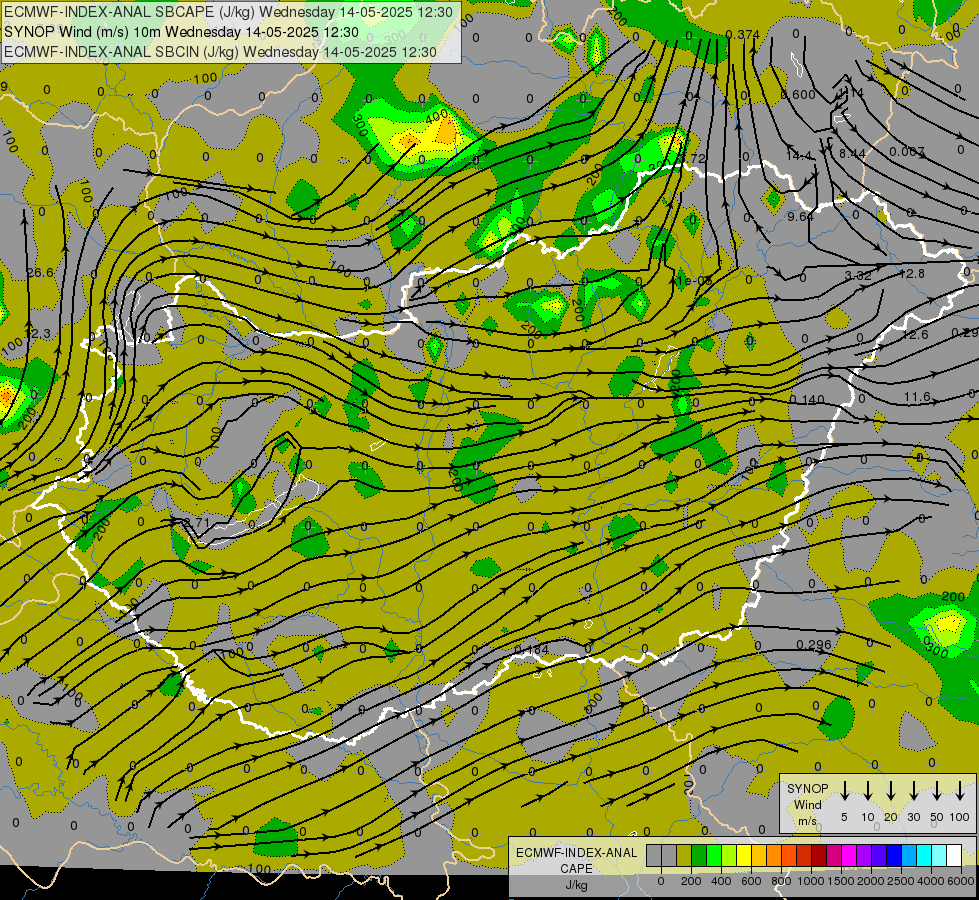Click the 400 contour label near orange area

point(436,115)
